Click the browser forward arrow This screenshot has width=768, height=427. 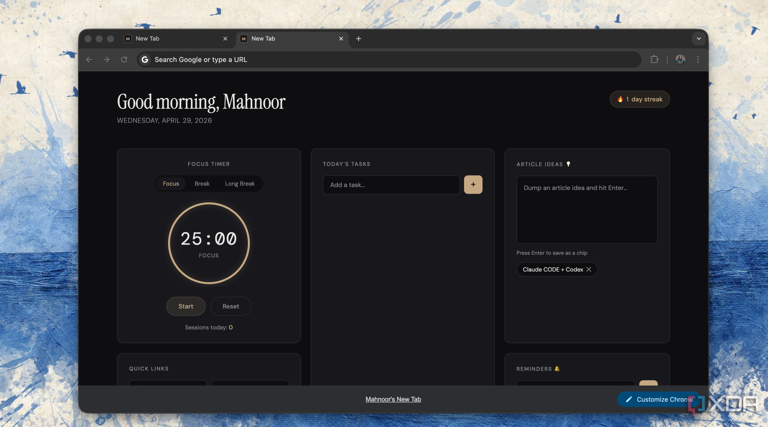pos(107,60)
